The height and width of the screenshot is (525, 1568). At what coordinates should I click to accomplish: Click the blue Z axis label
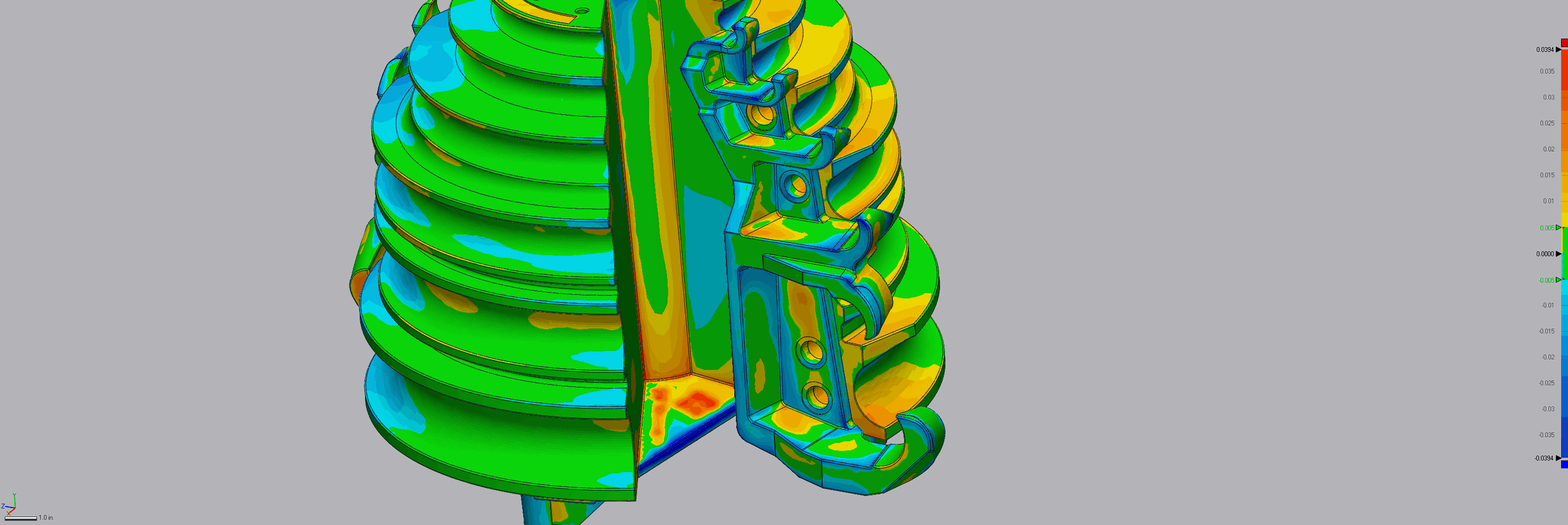(3, 507)
